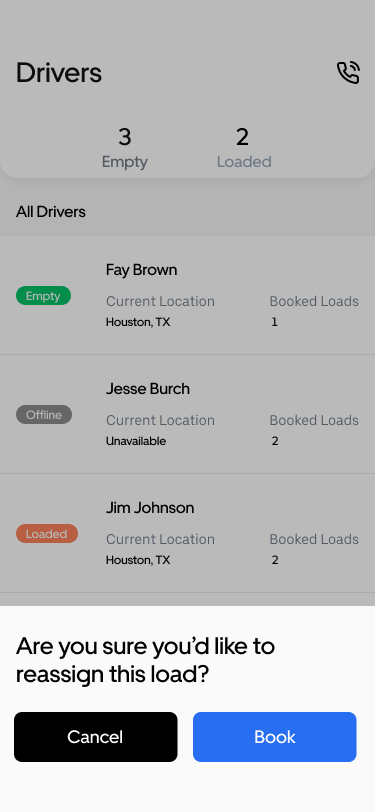375x812 pixels.
Task: Click the green Empty status badge
Action: [x=44, y=296]
